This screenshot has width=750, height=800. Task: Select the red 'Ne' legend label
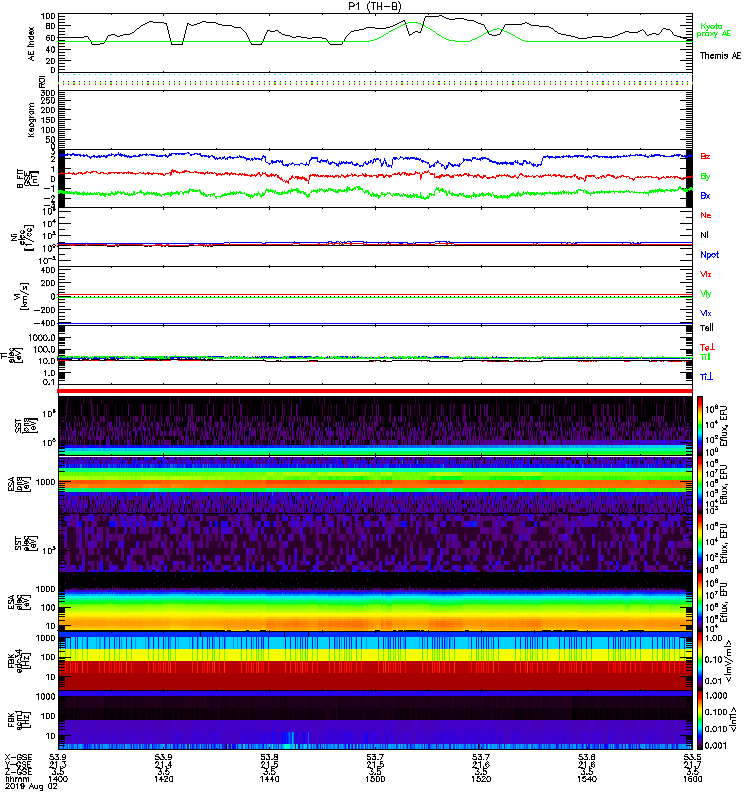[706, 215]
